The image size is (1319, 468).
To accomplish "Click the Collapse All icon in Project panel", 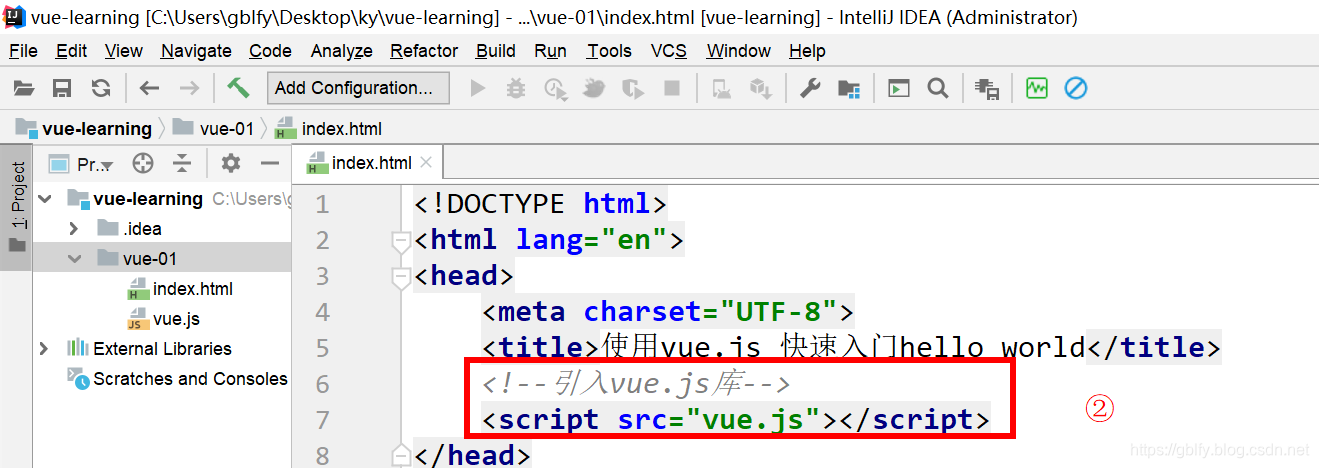I will click(x=181, y=163).
